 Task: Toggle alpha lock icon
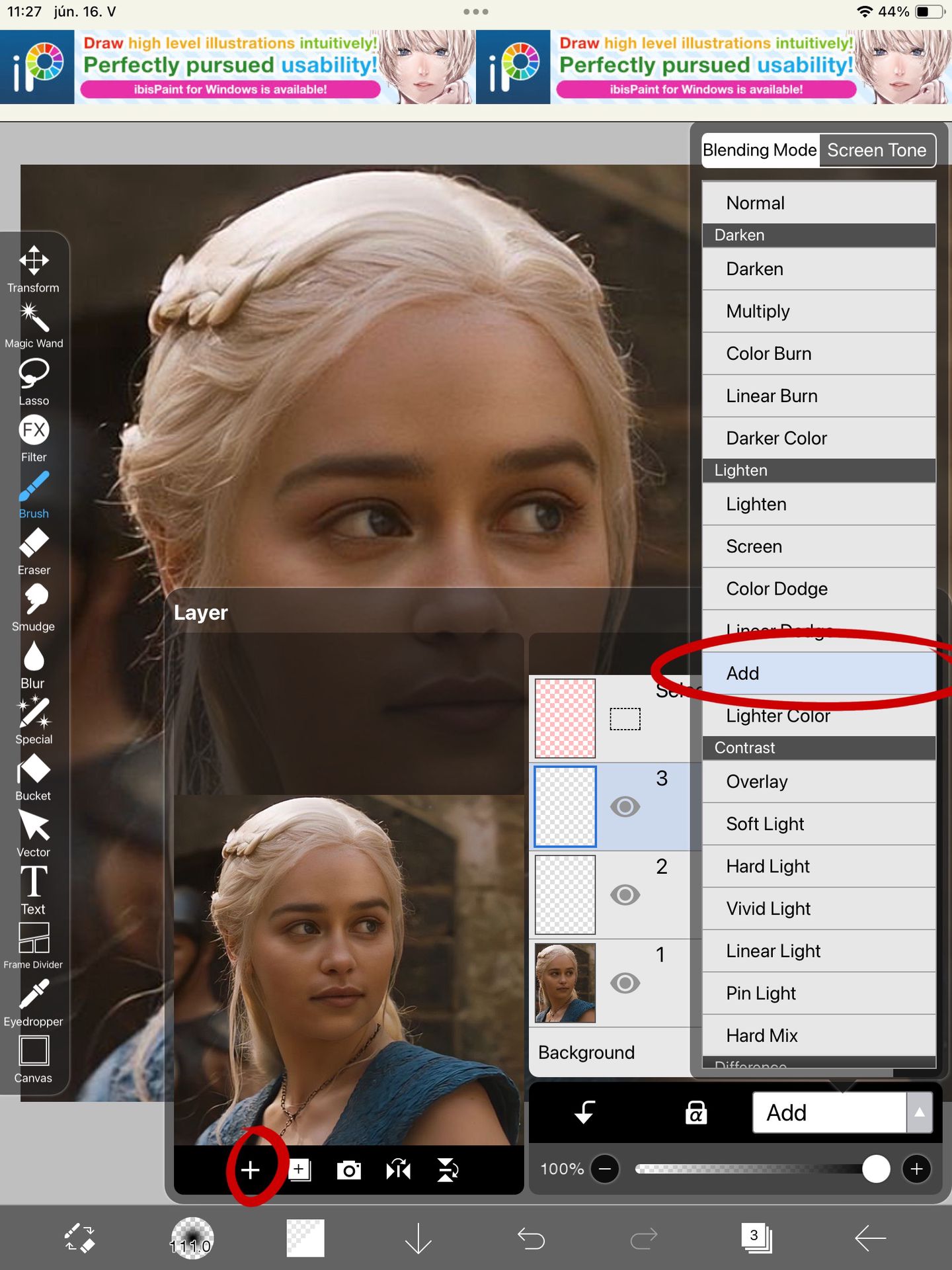(696, 1113)
